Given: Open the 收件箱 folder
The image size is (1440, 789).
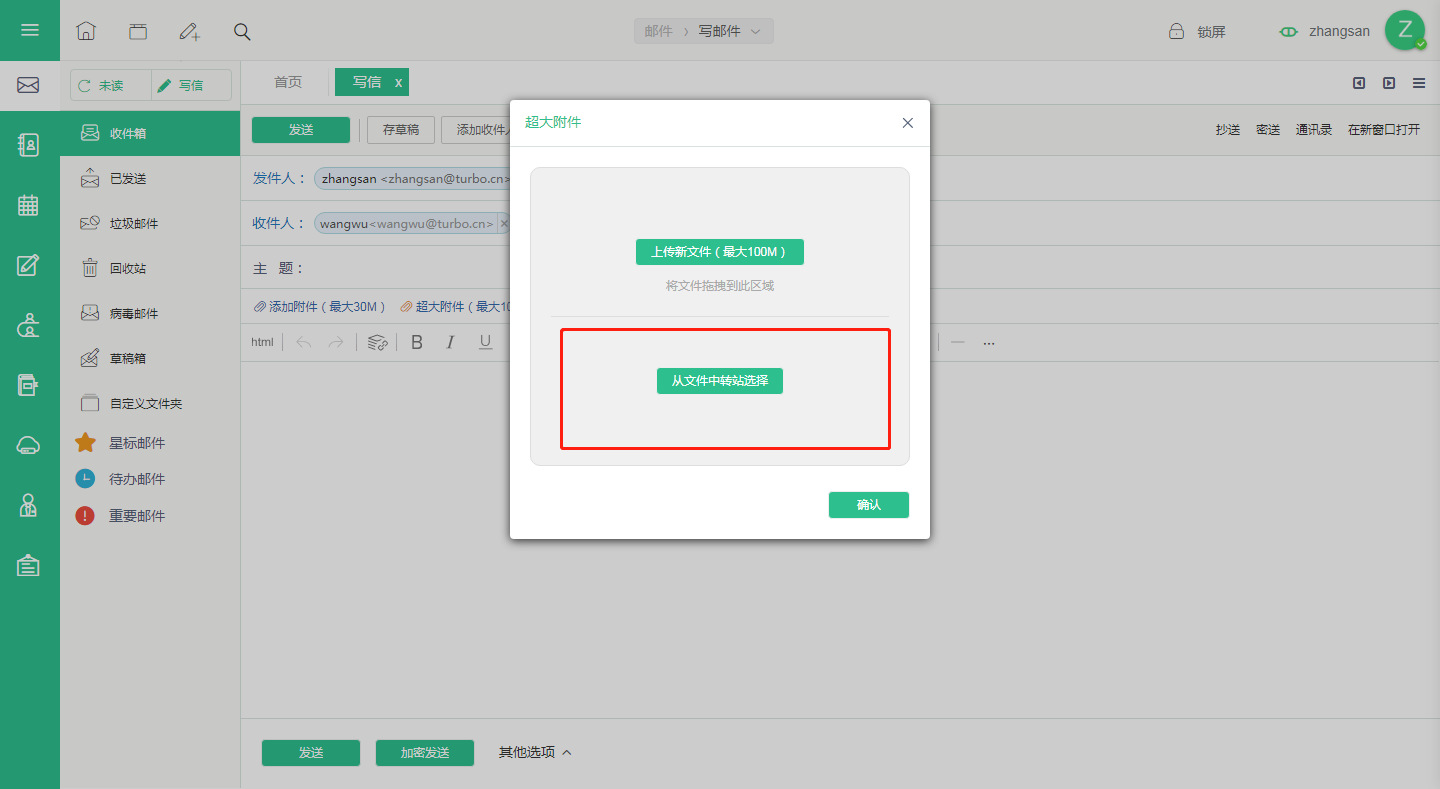Looking at the screenshot, I should click(x=150, y=133).
